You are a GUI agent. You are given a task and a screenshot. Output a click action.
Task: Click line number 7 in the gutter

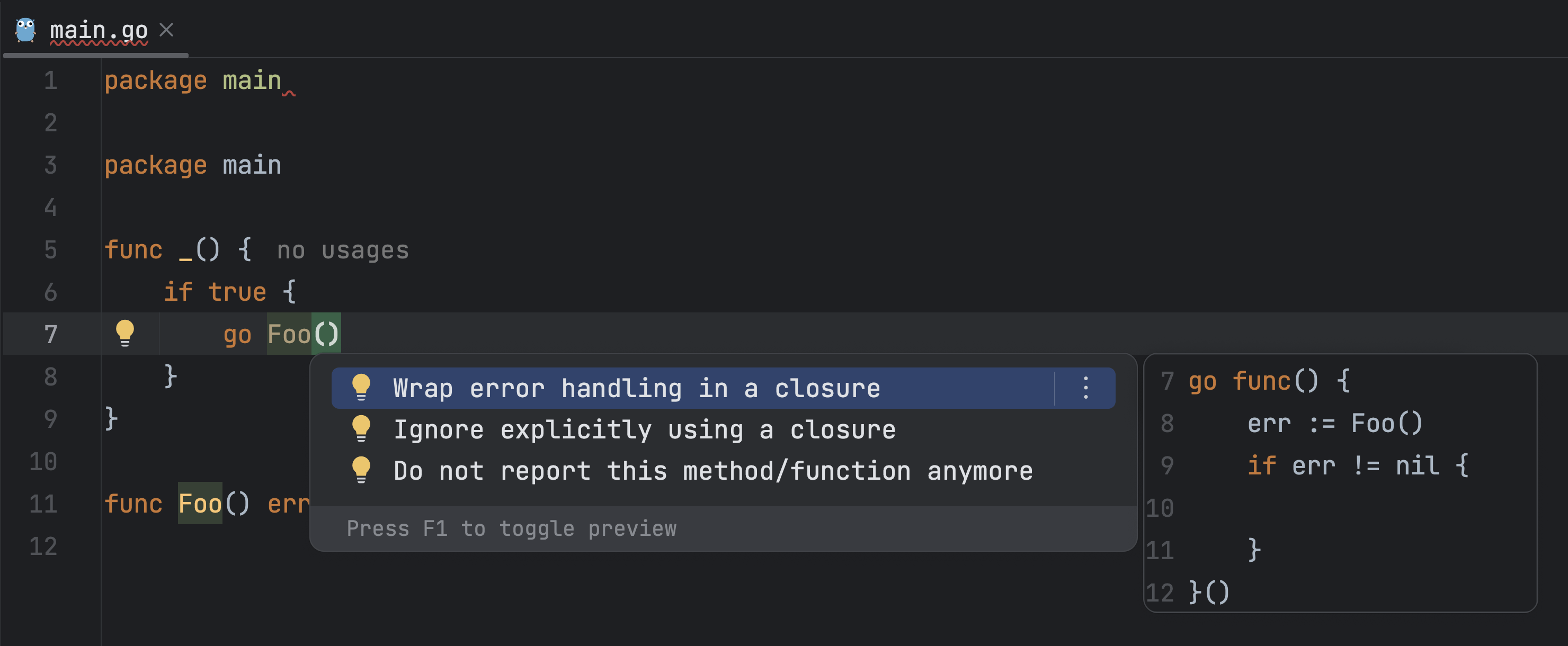pyautogui.click(x=50, y=334)
